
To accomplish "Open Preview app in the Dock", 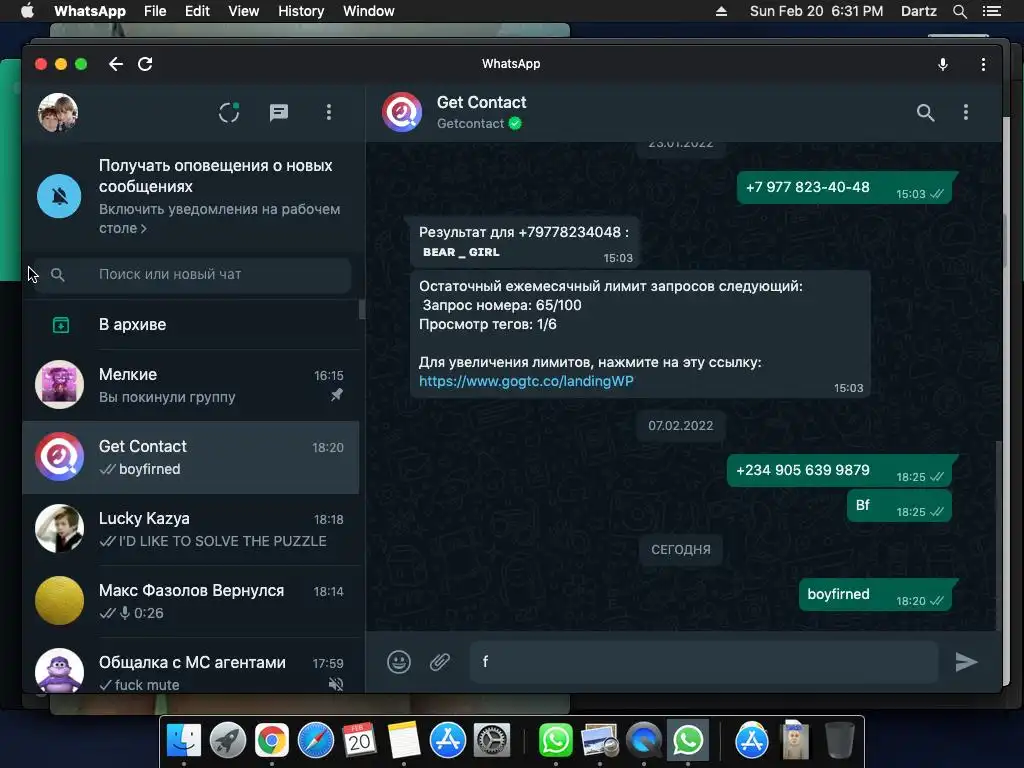I will (x=600, y=741).
